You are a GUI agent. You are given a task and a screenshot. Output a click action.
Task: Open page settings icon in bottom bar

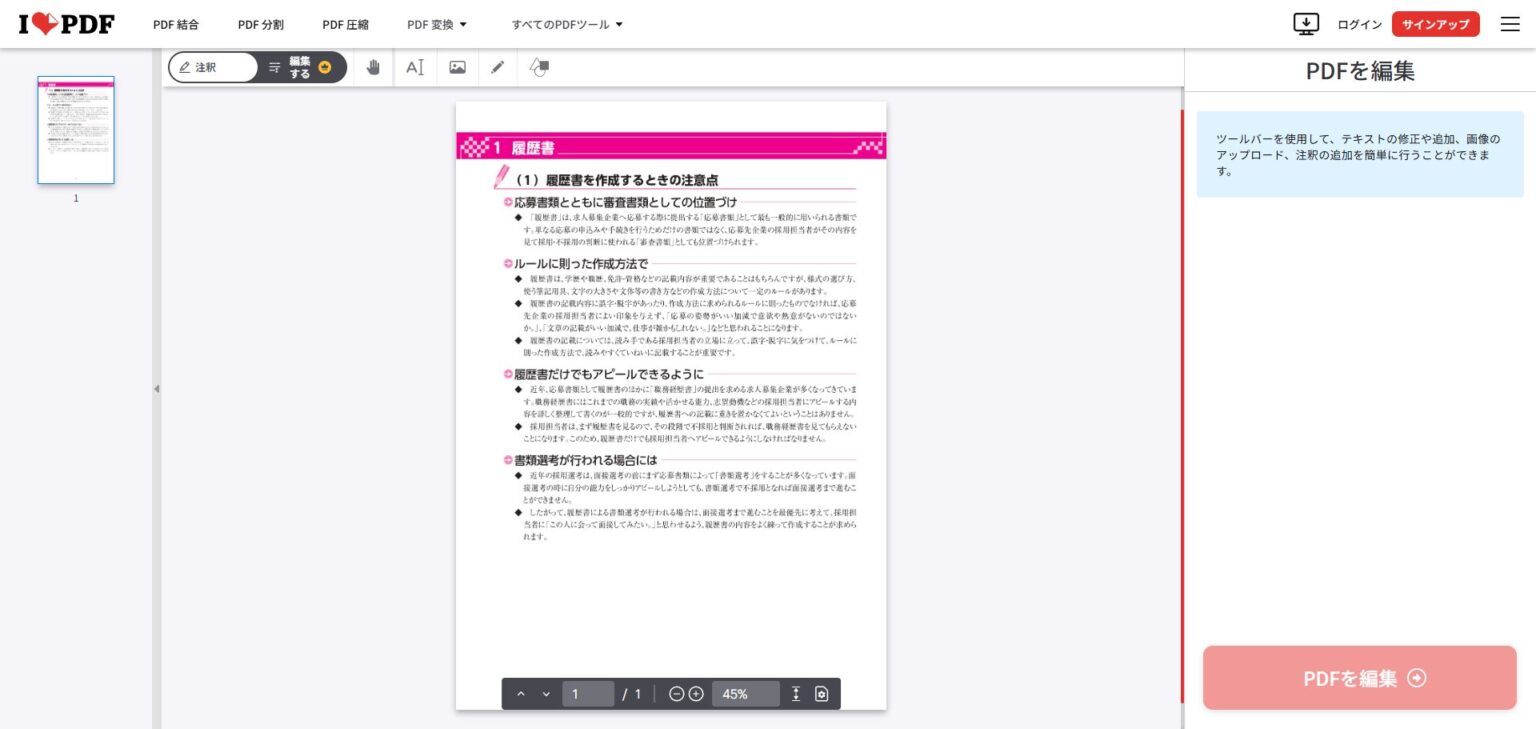[x=822, y=694]
